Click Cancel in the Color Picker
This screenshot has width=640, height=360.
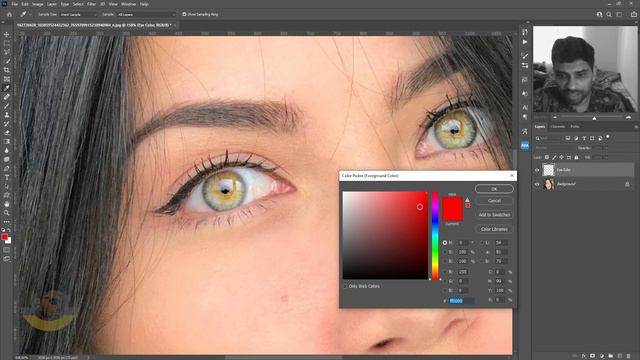tap(494, 201)
